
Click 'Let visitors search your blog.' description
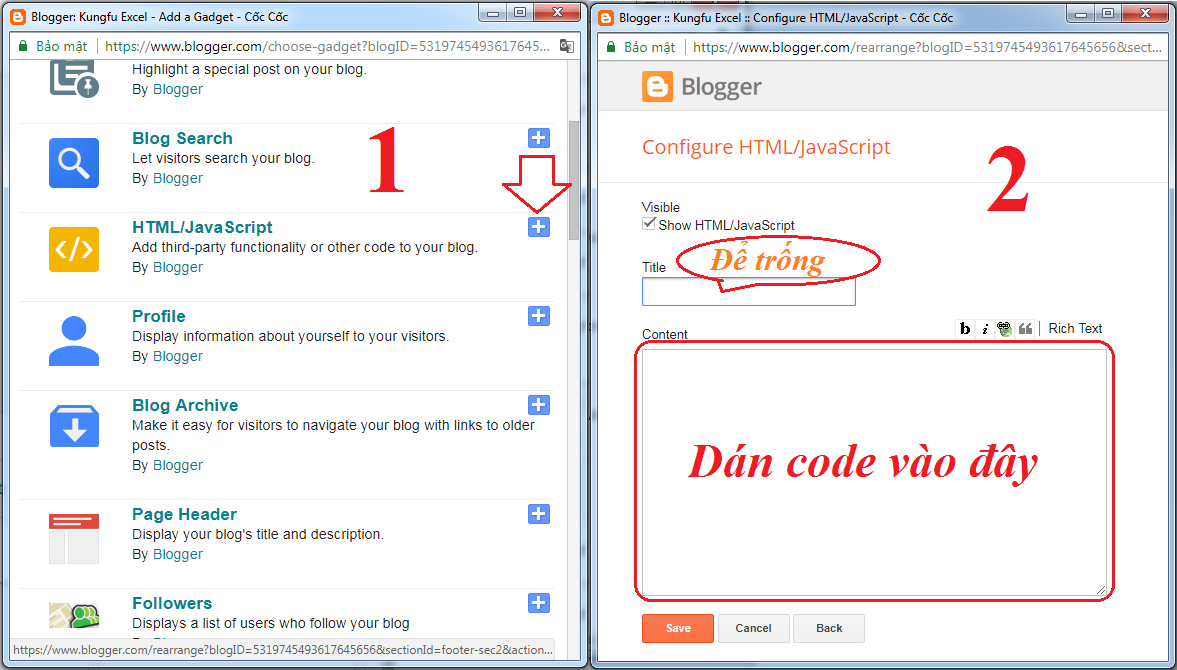[223, 158]
